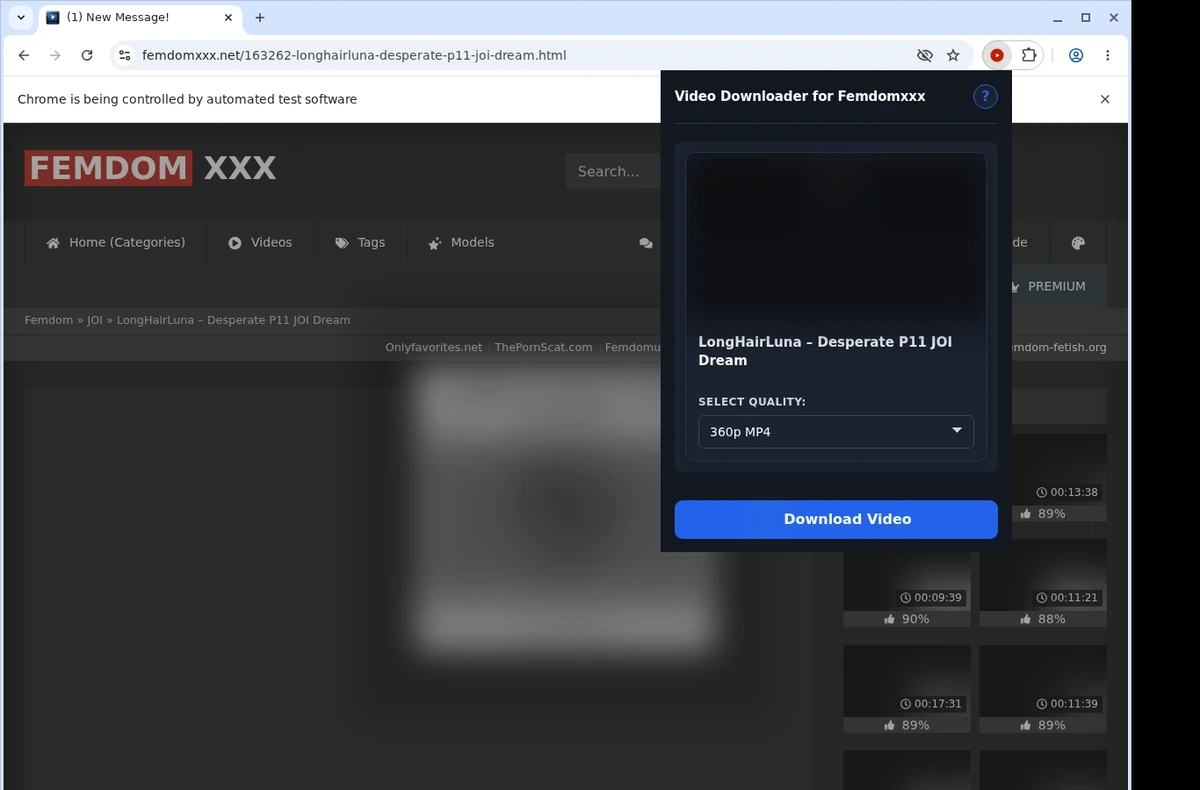This screenshot has width=1200, height=790.
Task: Open the extension help question mark icon
Action: (x=985, y=96)
